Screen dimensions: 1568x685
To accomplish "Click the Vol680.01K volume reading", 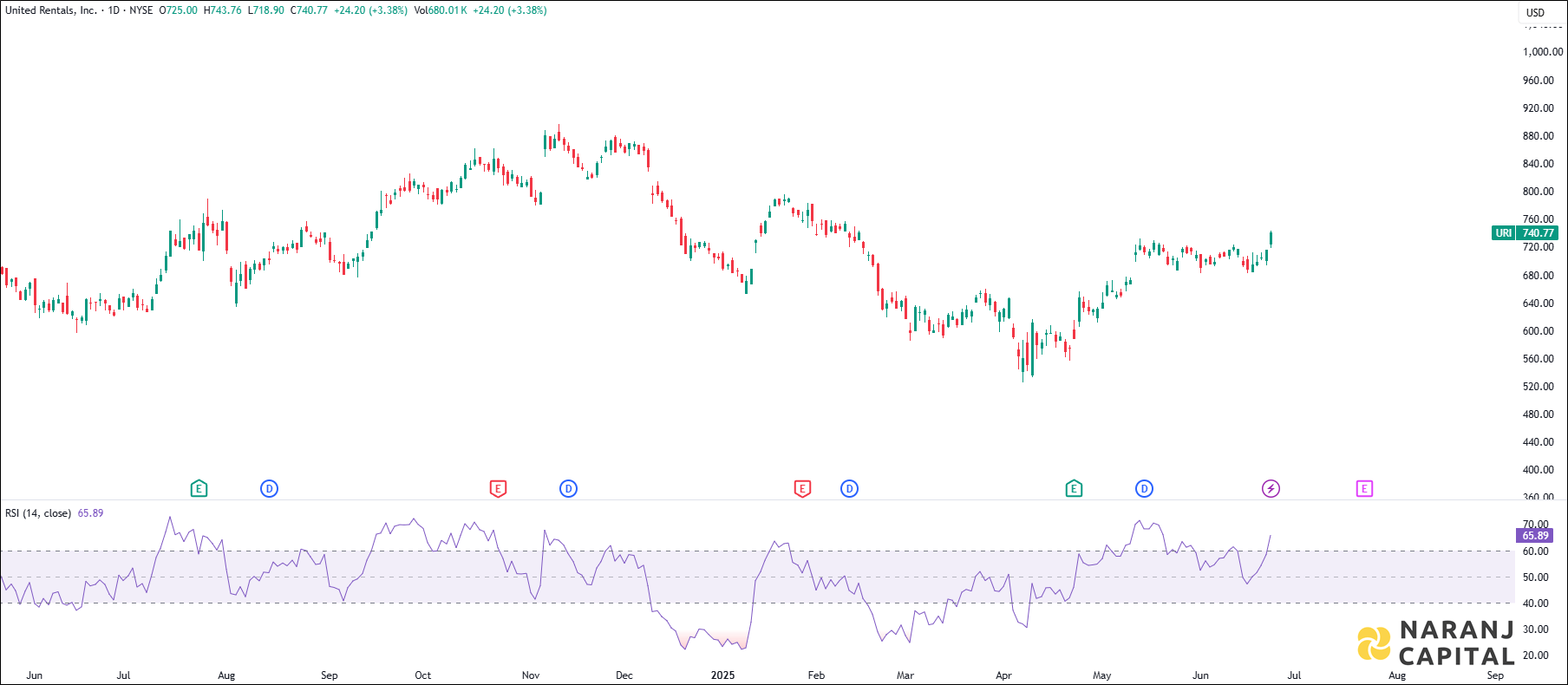I will click(x=441, y=10).
